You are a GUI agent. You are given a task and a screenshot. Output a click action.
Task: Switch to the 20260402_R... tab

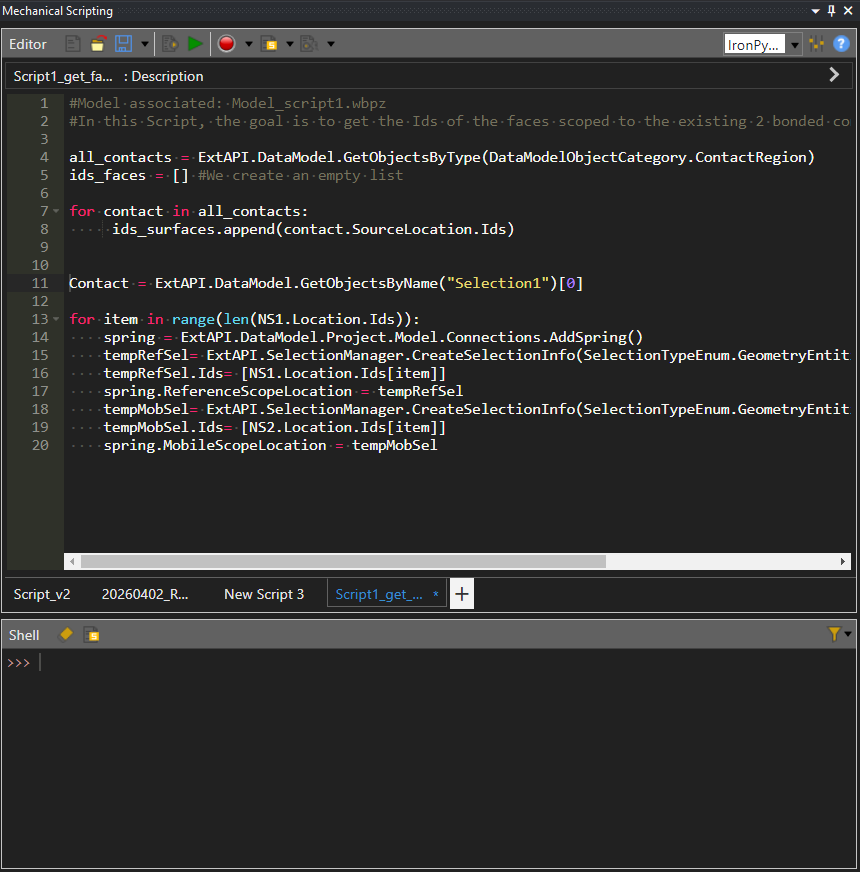[x=145, y=594]
